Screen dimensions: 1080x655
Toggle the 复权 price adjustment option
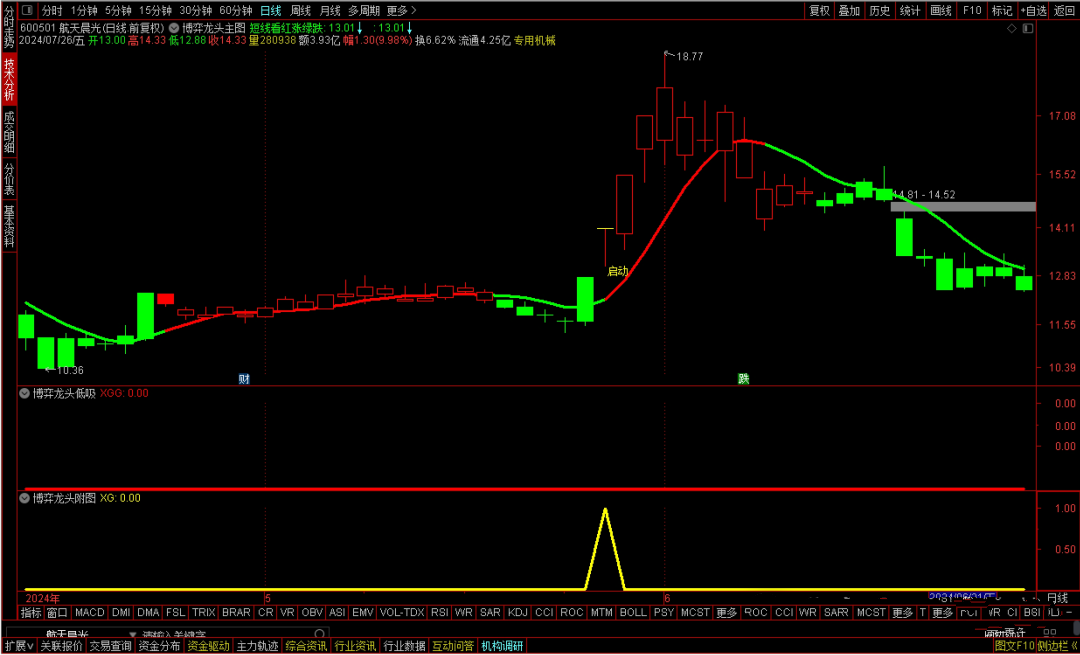click(x=819, y=10)
